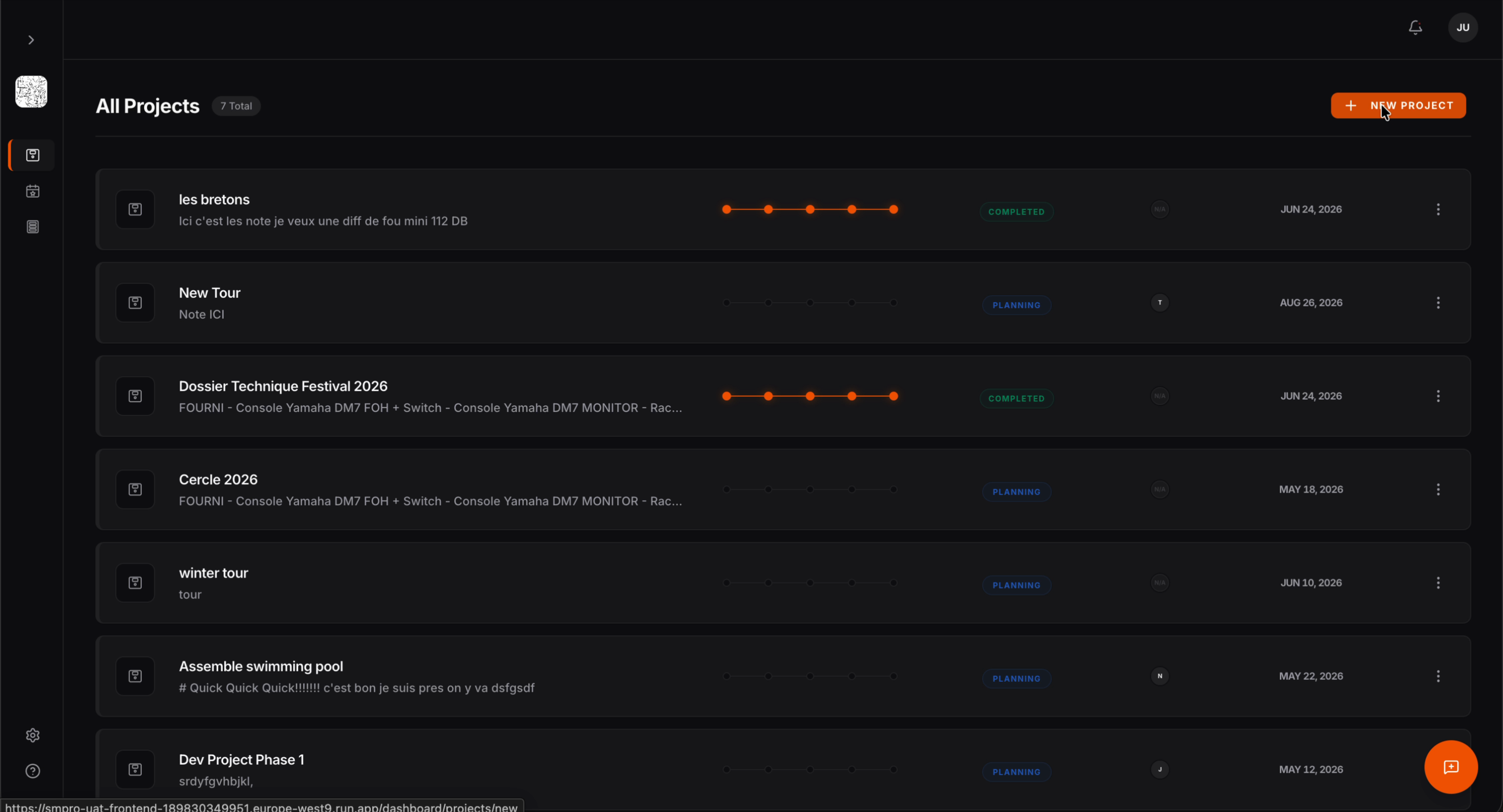The image size is (1503, 812).
Task: Click the note text 'Note ICI'
Action: (201, 315)
